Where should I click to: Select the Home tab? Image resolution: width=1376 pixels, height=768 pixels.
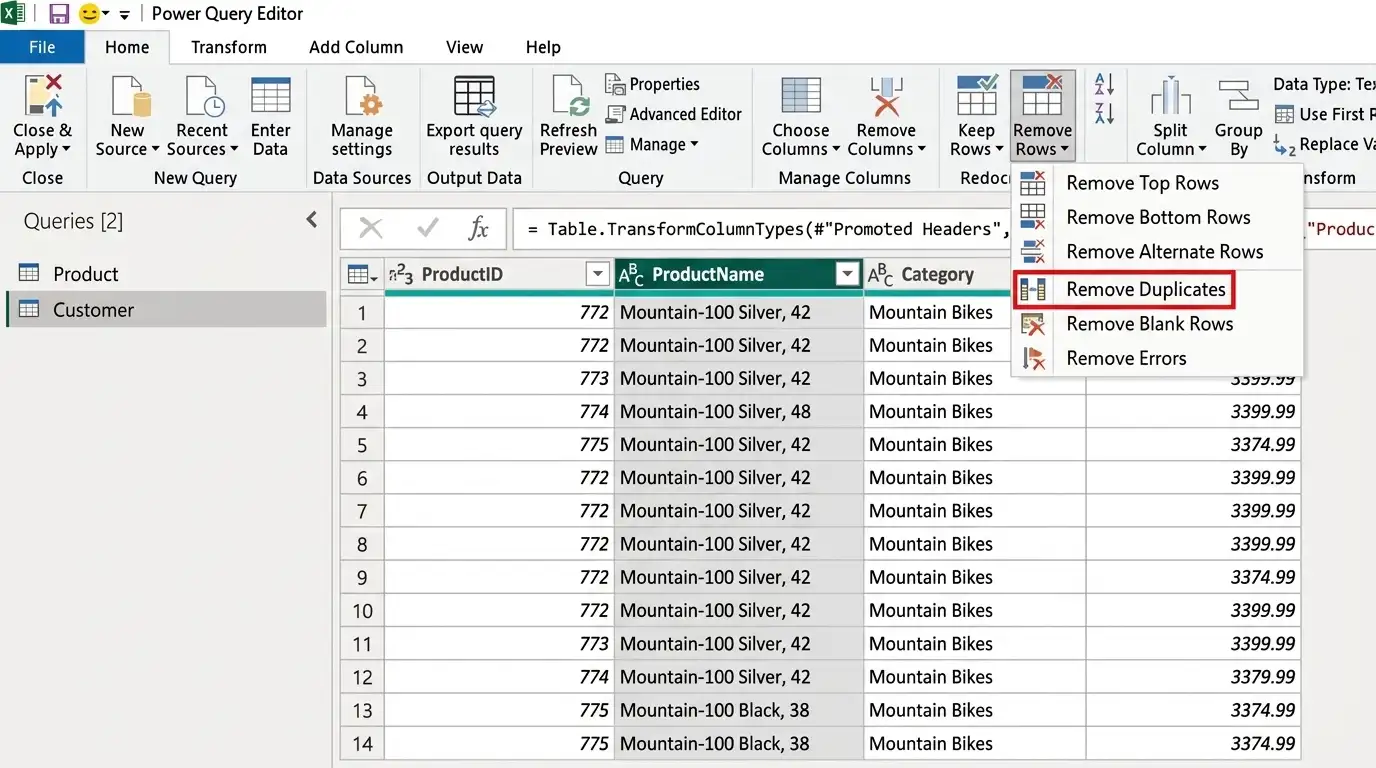point(127,47)
